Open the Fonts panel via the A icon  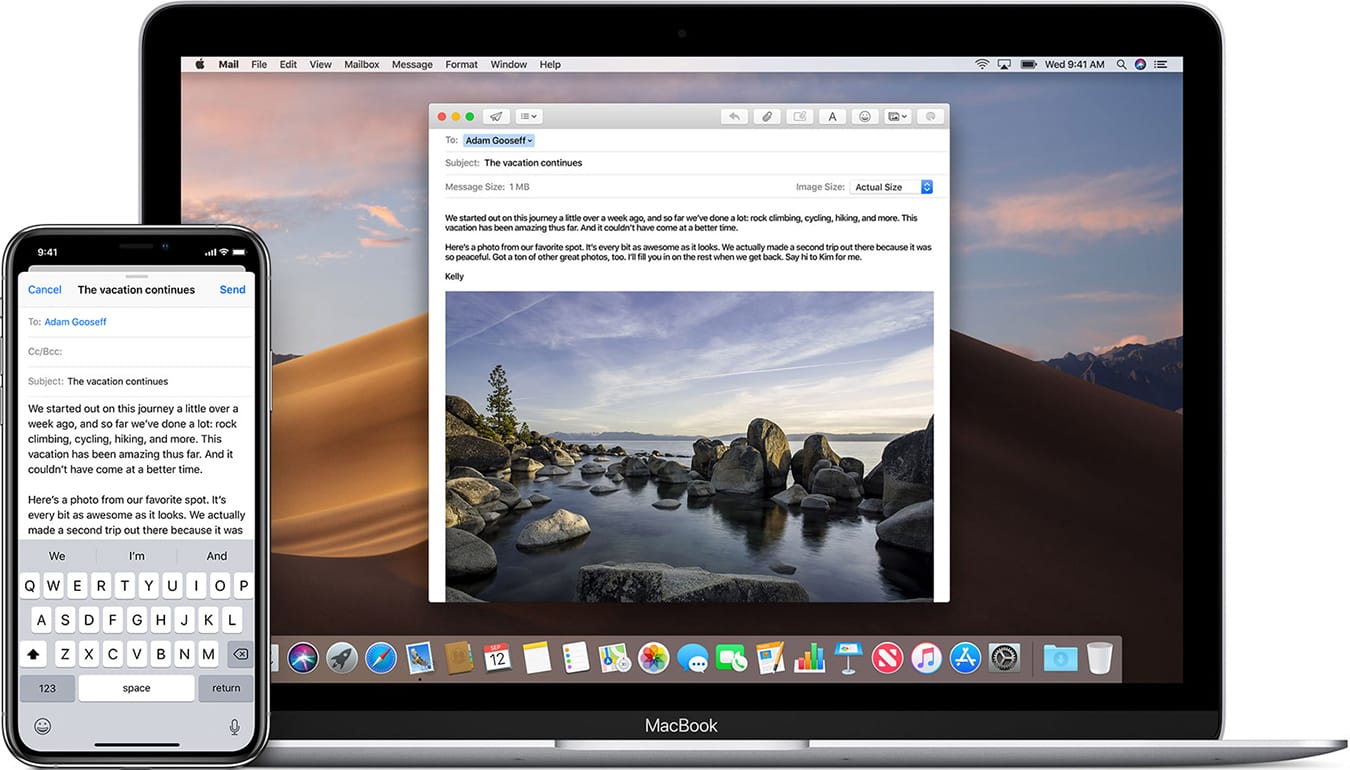point(832,116)
